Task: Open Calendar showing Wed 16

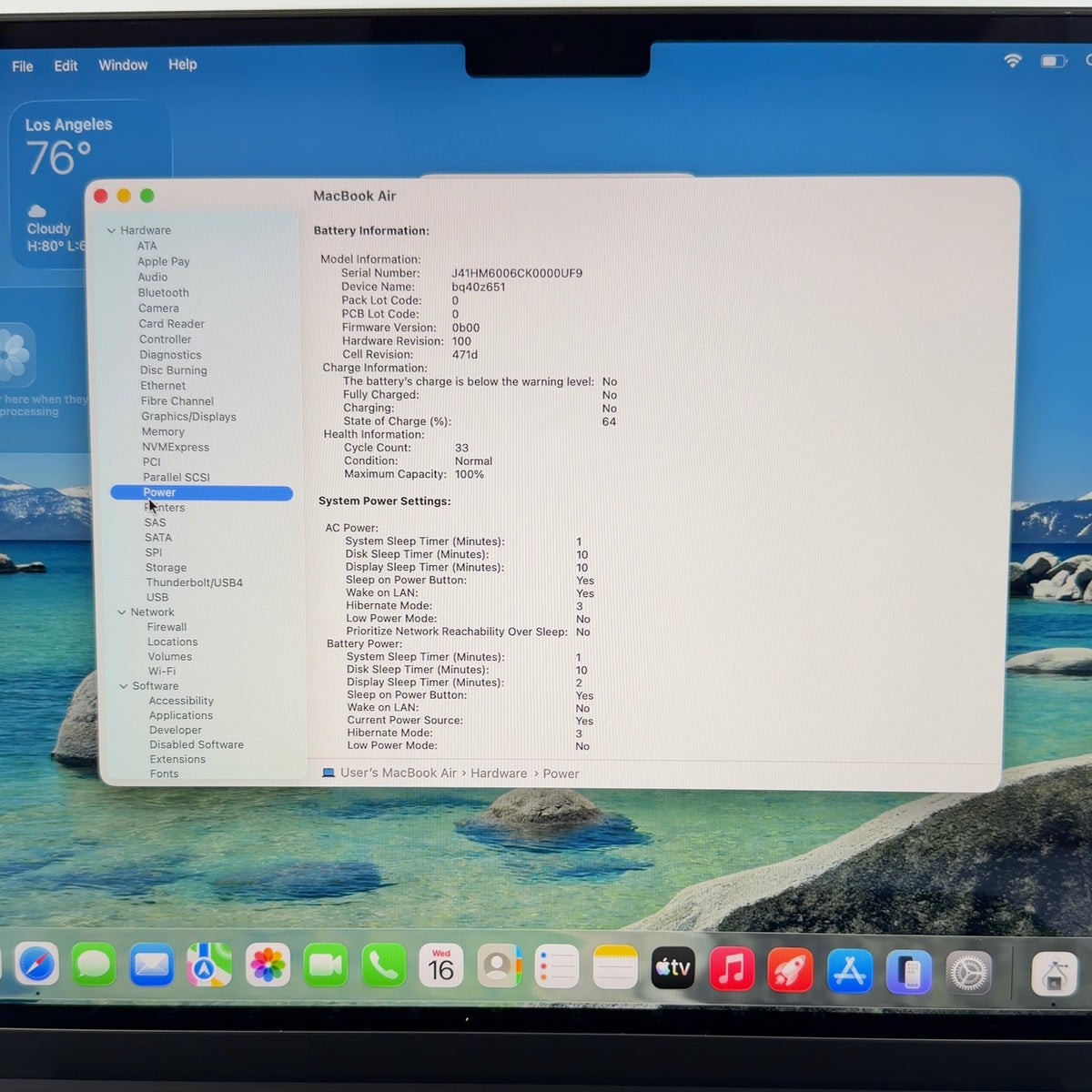Action: pos(441,966)
